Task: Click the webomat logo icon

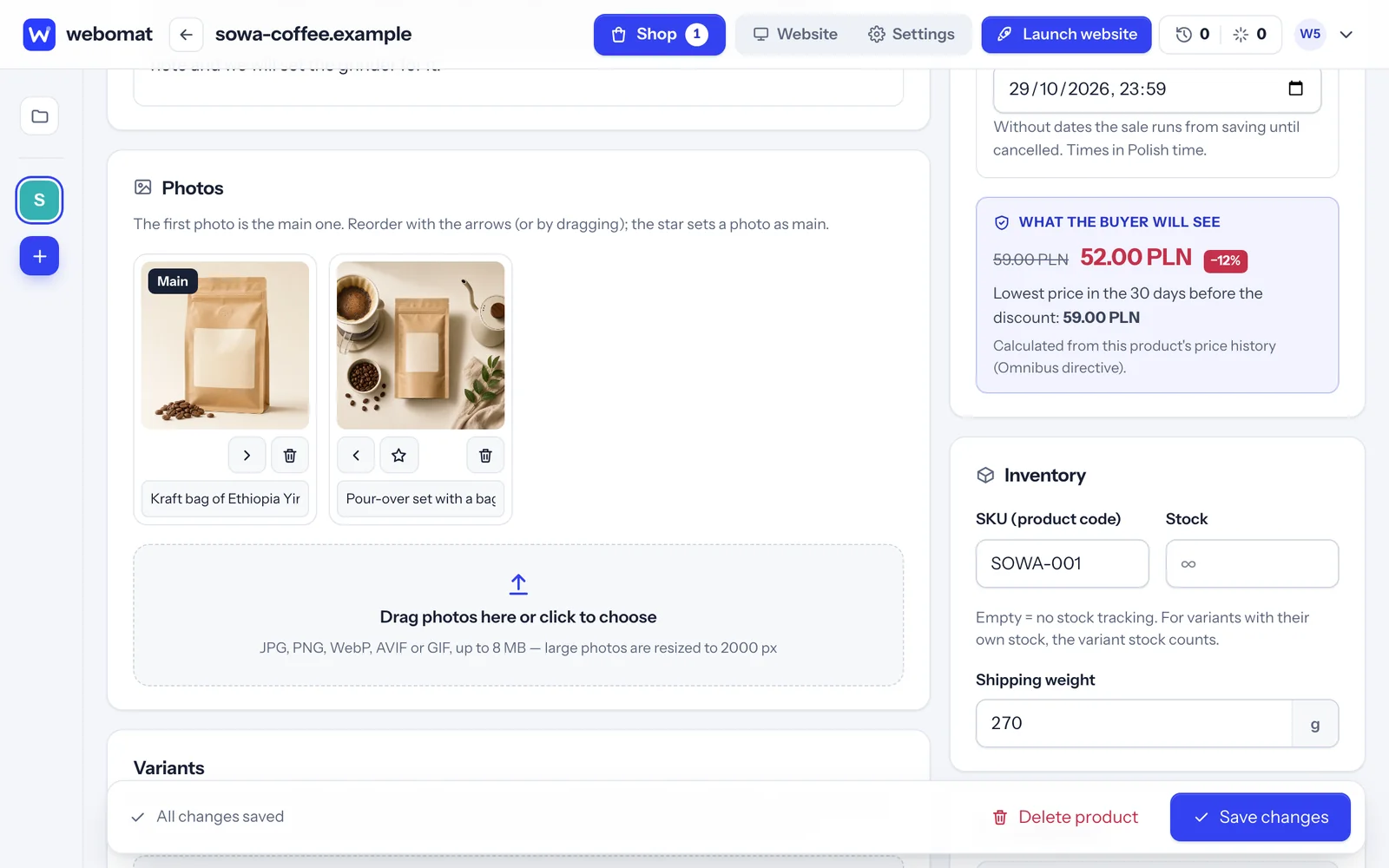Action: (39, 35)
